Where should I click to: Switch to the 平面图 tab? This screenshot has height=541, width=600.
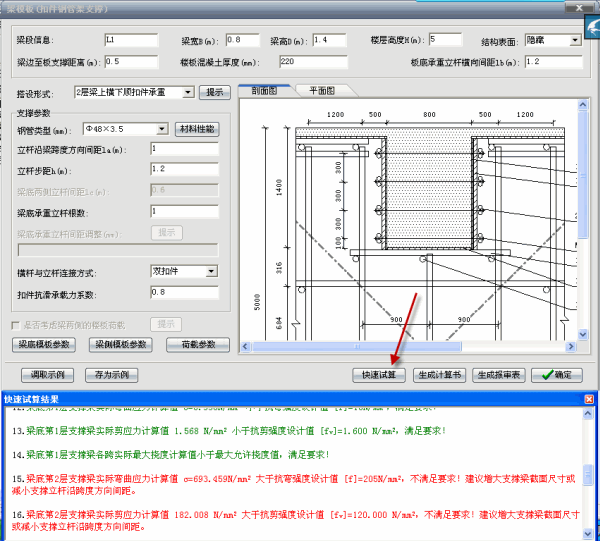pos(322,91)
